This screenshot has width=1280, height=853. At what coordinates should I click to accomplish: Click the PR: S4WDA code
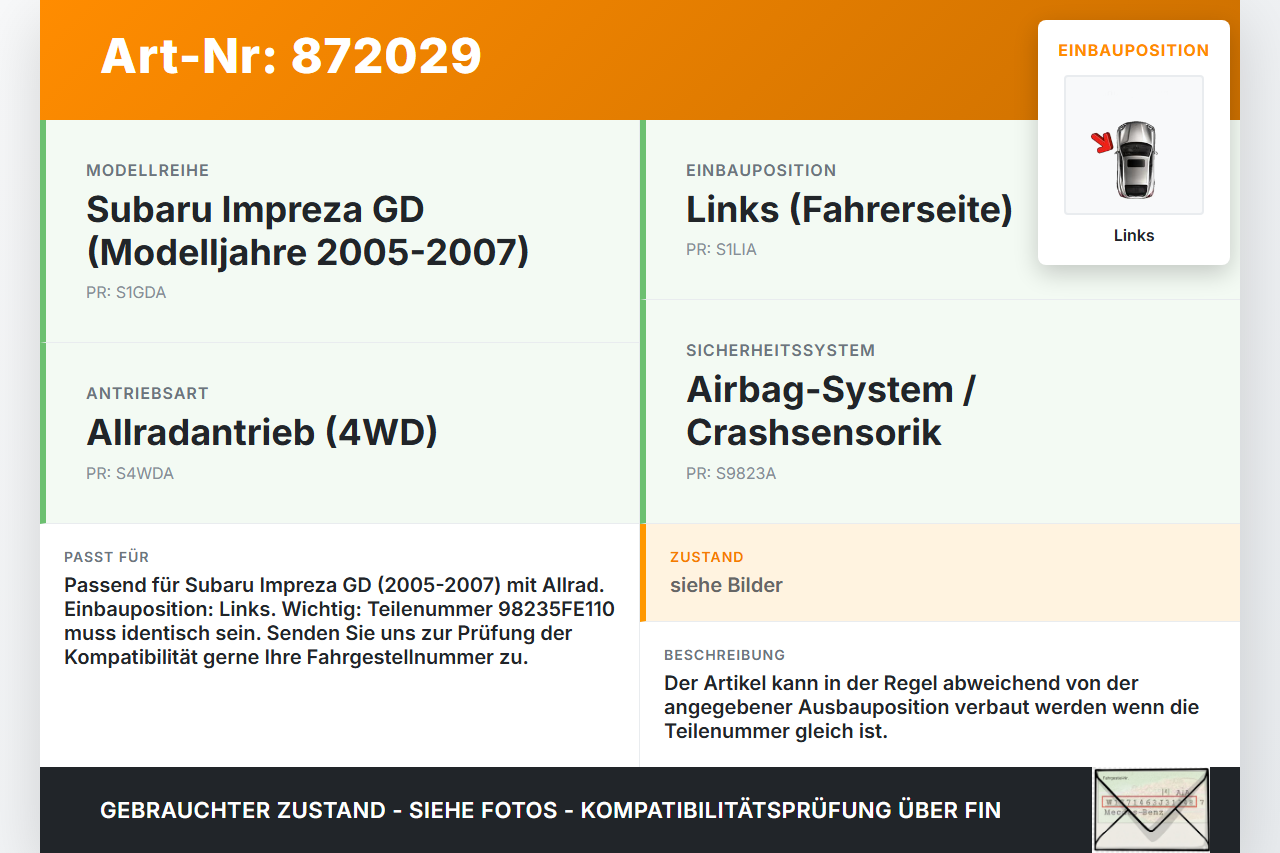130,473
